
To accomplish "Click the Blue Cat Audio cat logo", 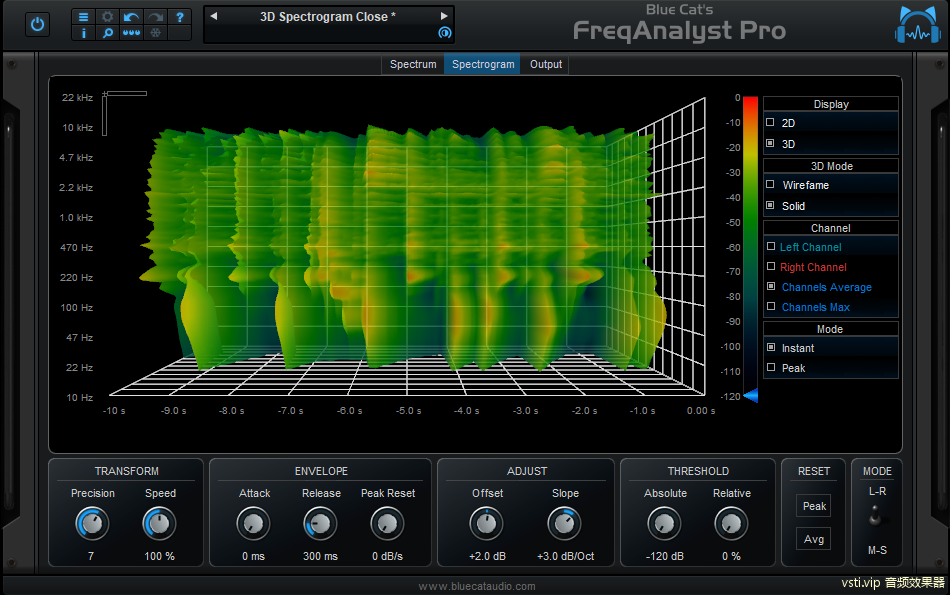I will point(917,25).
